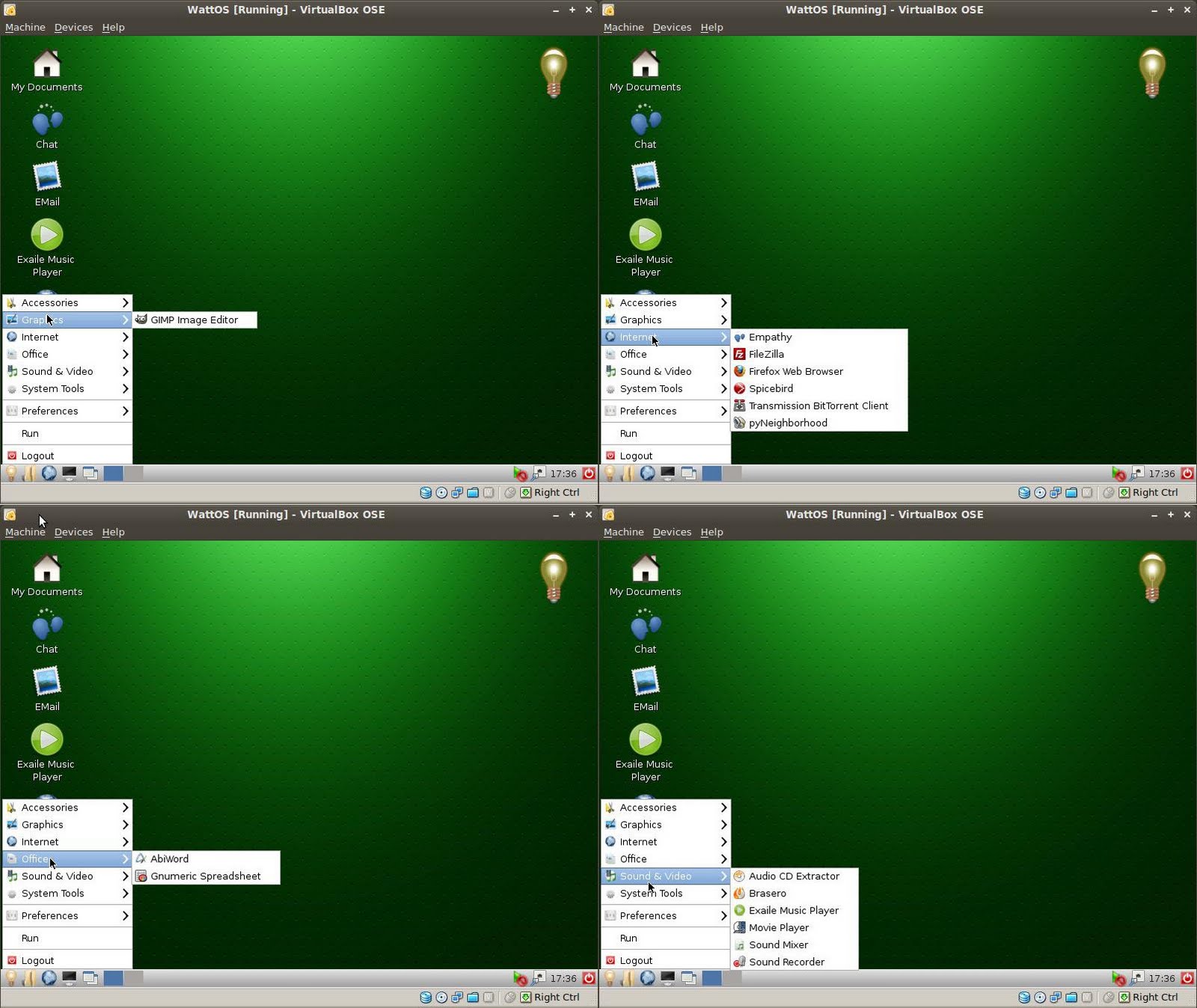
Task: Launch Audio CD Extractor
Action: pyautogui.click(x=795, y=876)
